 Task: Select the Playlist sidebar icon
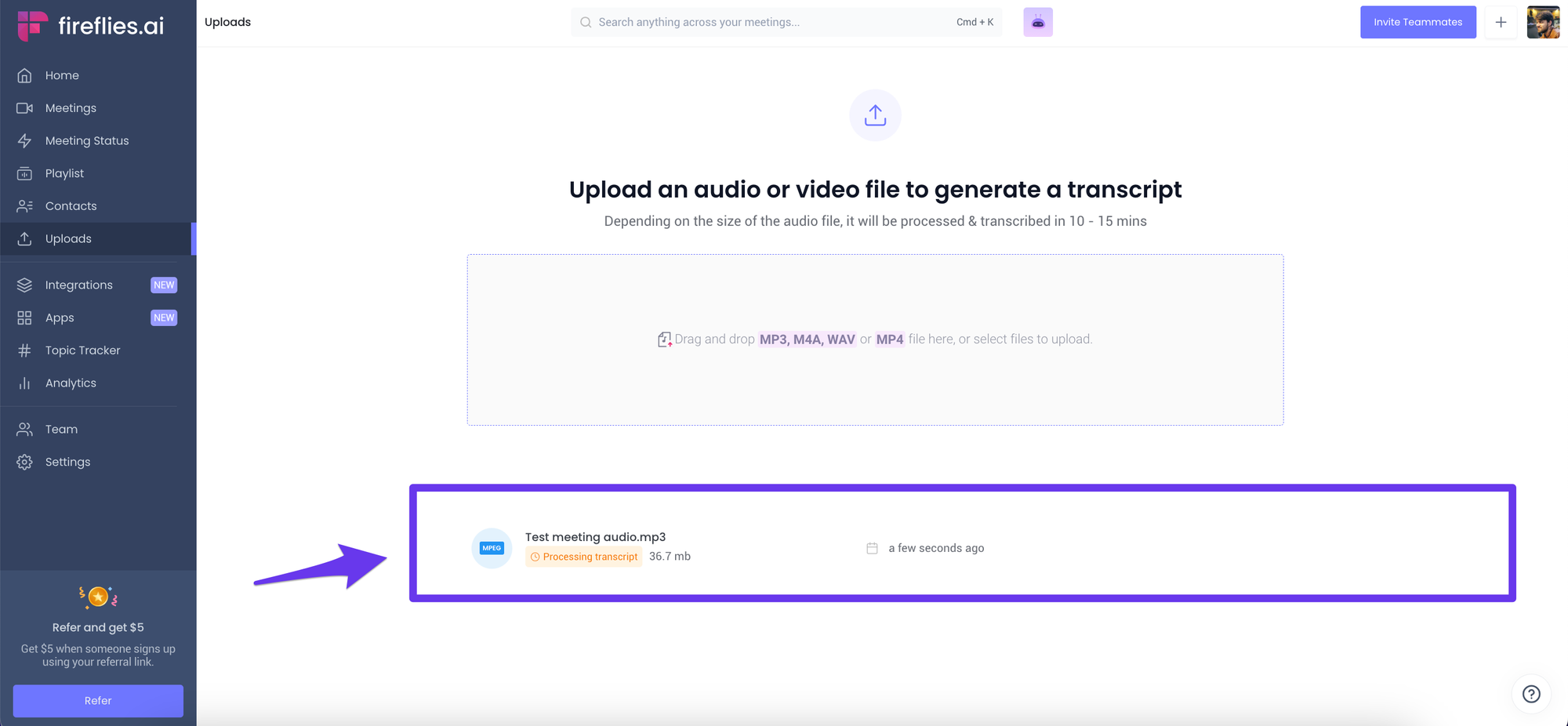click(x=24, y=173)
